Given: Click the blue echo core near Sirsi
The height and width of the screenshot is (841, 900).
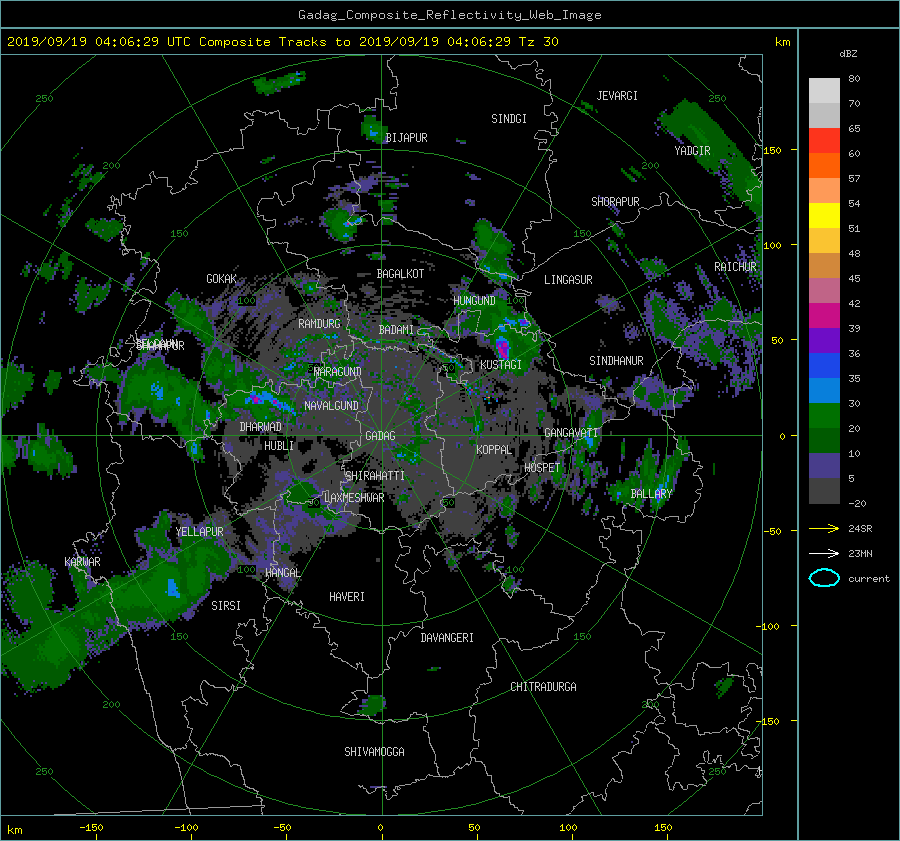Looking at the screenshot, I should point(173,588).
